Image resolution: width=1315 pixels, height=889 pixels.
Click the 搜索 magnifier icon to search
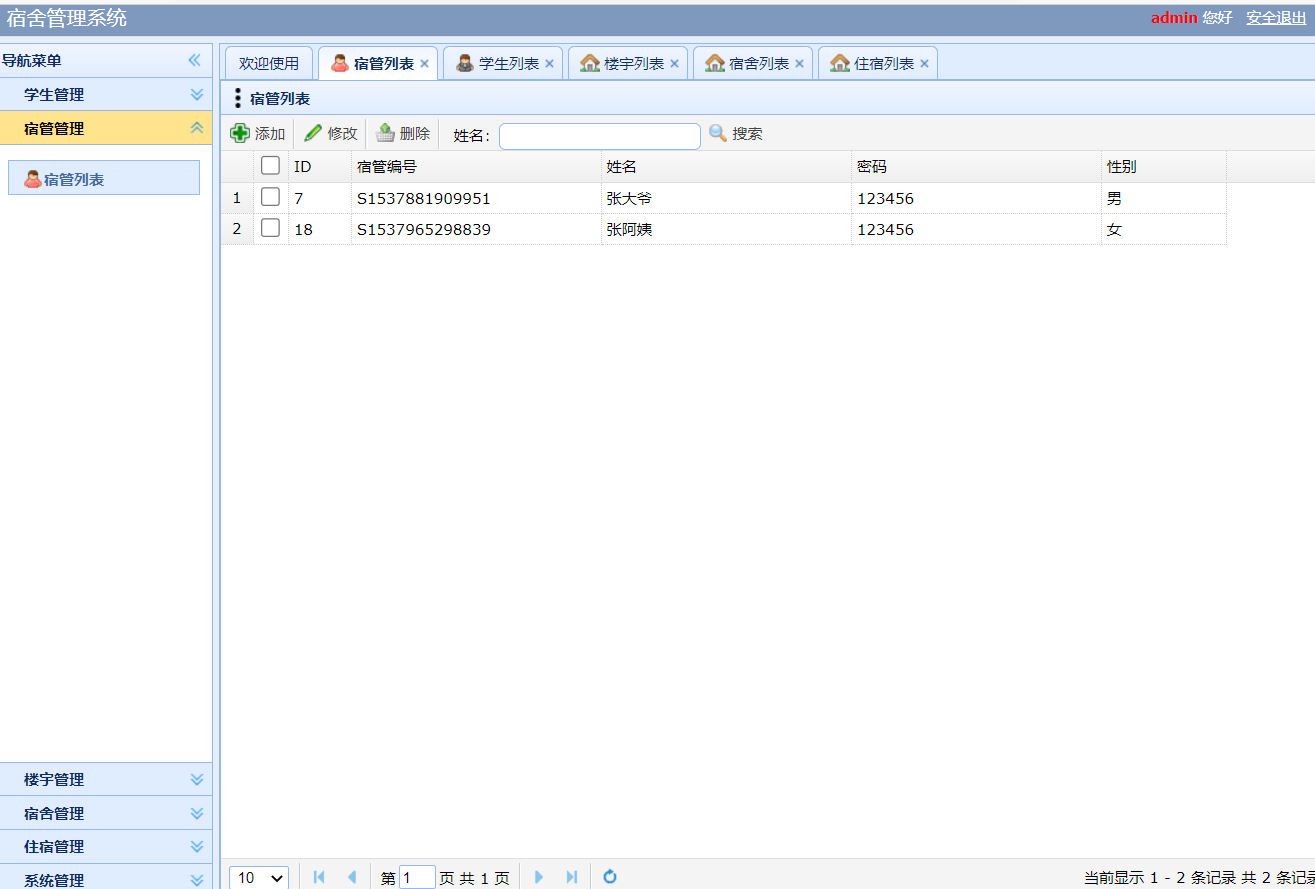coord(717,133)
